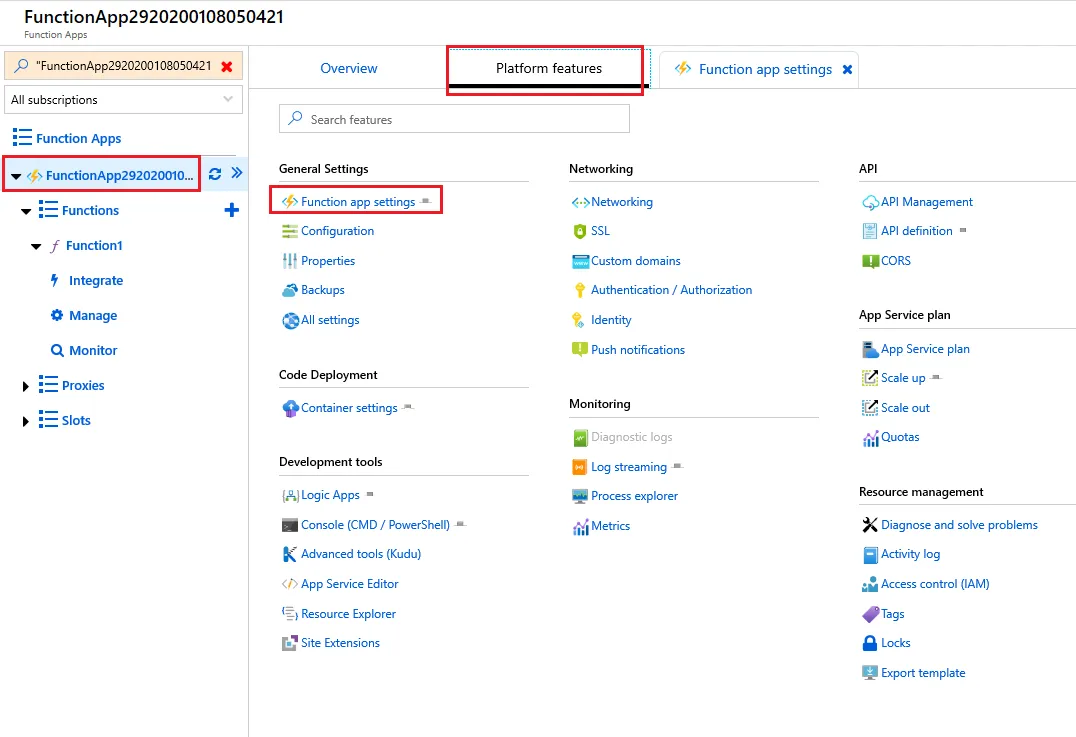The width and height of the screenshot is (1076, 737).
Task: Close the Function app settings tab
Action: [x=847, y=69]
